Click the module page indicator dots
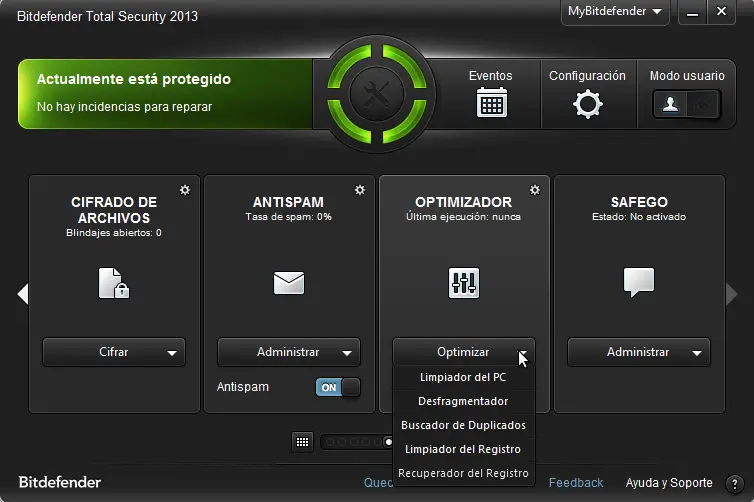Image resolution: width=754 pixels, height=502 pixels. 357,442
